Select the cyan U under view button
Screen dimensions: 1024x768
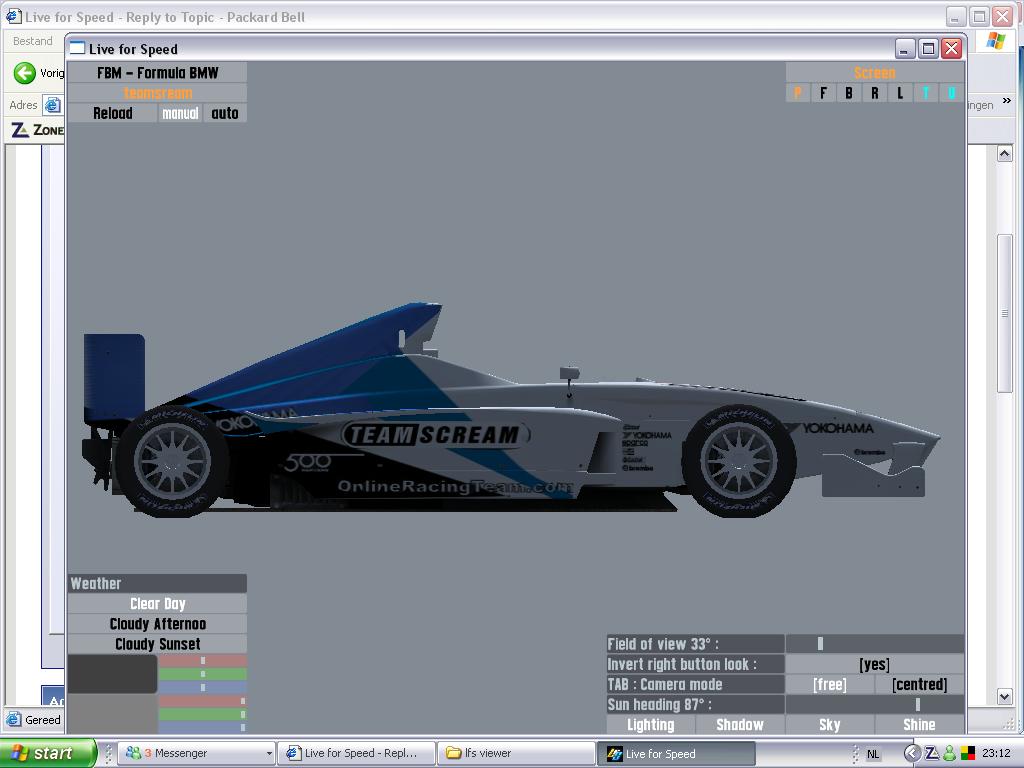951,93
